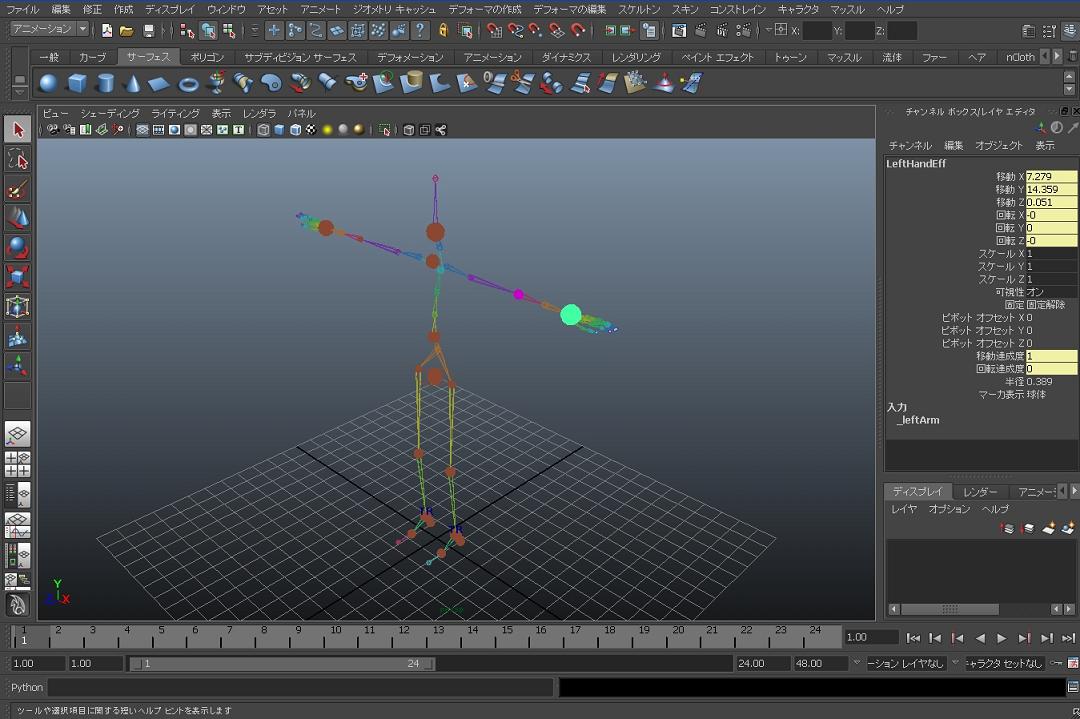Click the save scene floppy disk icon
Viewport: 1080px width, 719px height.
tap(149, 31)
